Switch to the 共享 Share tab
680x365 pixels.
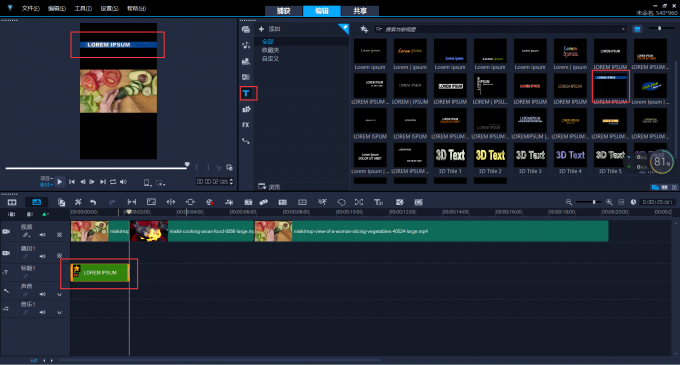coord(360,11)
